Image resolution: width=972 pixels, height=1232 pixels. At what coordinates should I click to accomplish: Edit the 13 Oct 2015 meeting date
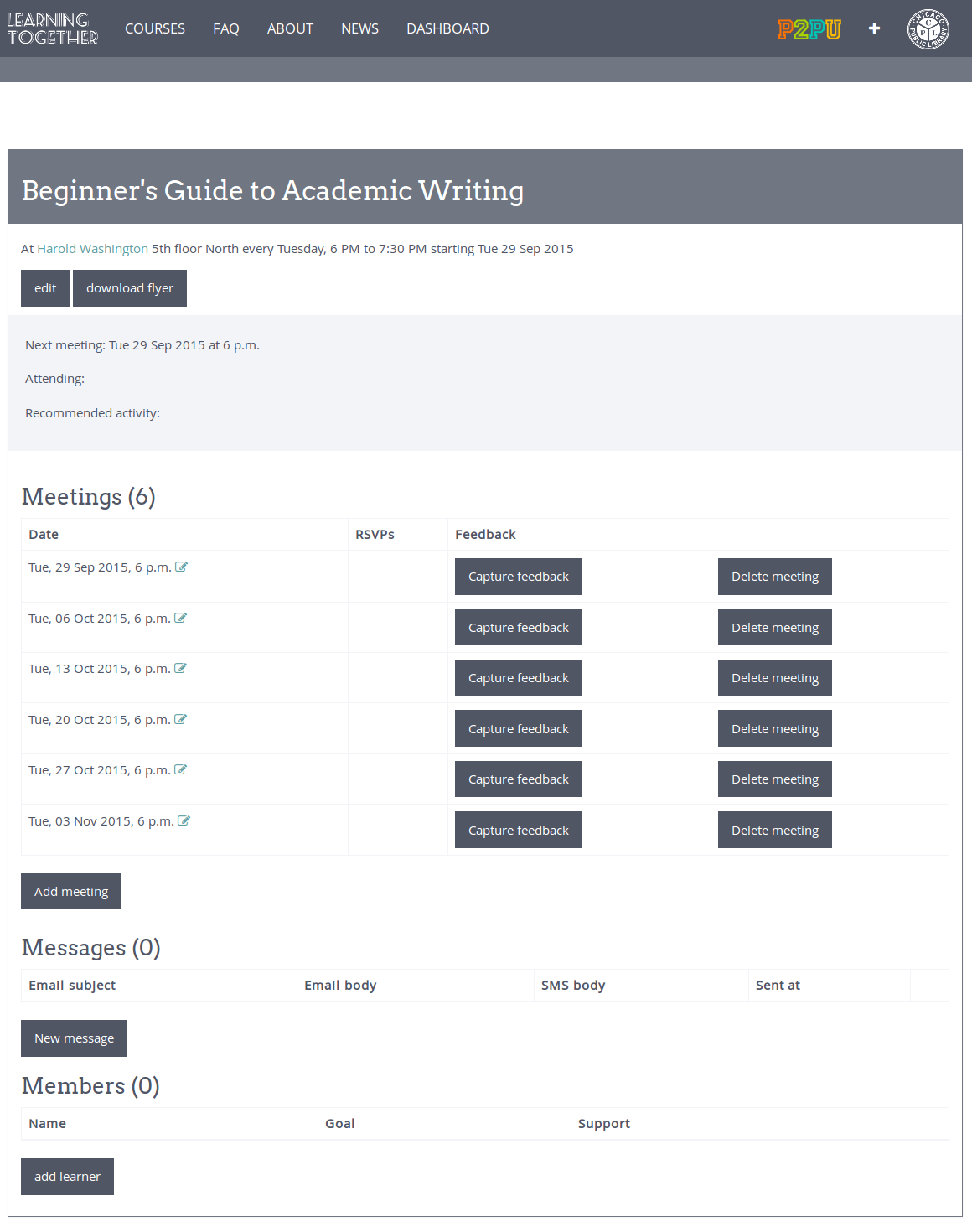click(180, 669)
